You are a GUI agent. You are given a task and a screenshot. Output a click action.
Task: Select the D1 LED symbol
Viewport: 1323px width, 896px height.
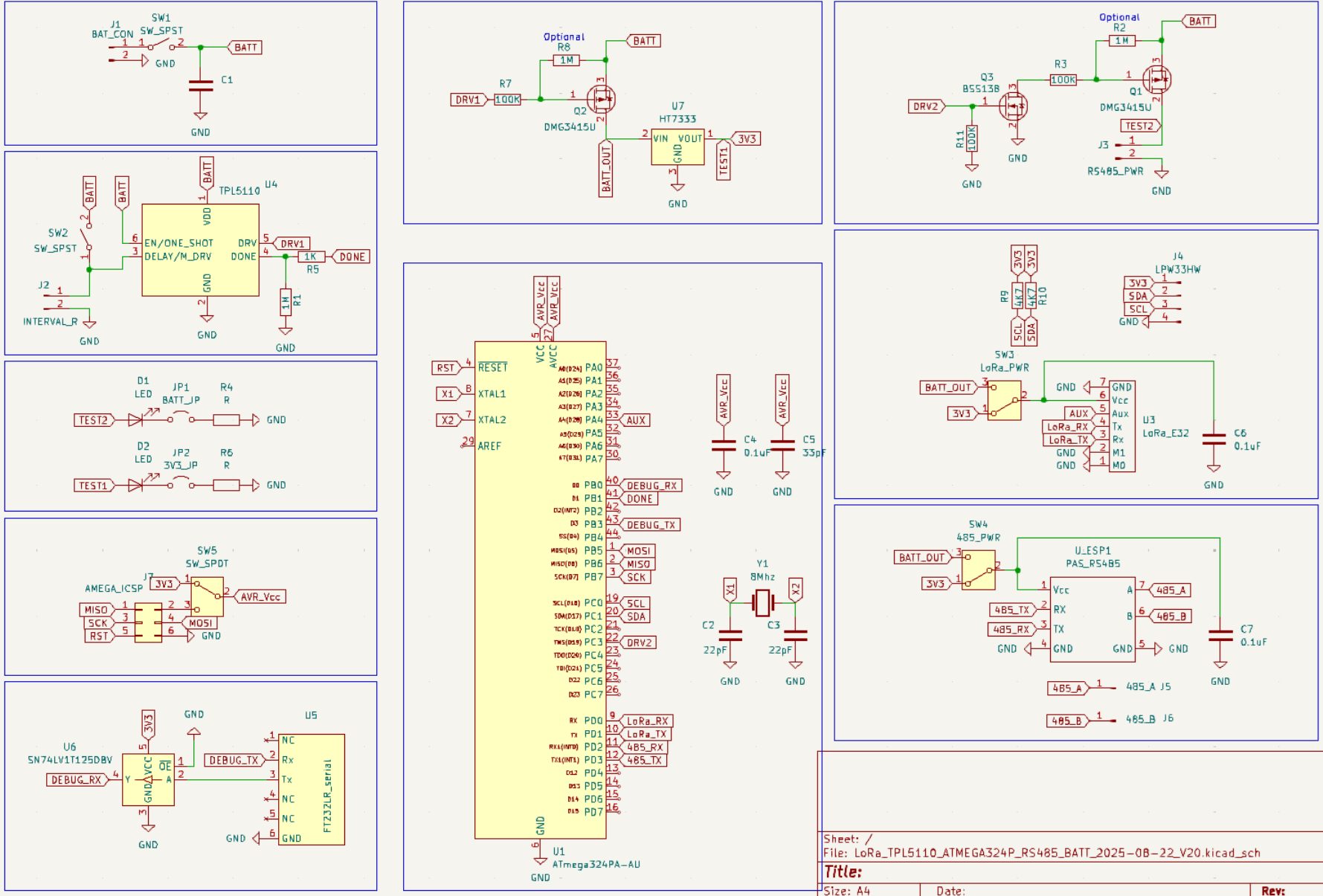click(135, 420)
